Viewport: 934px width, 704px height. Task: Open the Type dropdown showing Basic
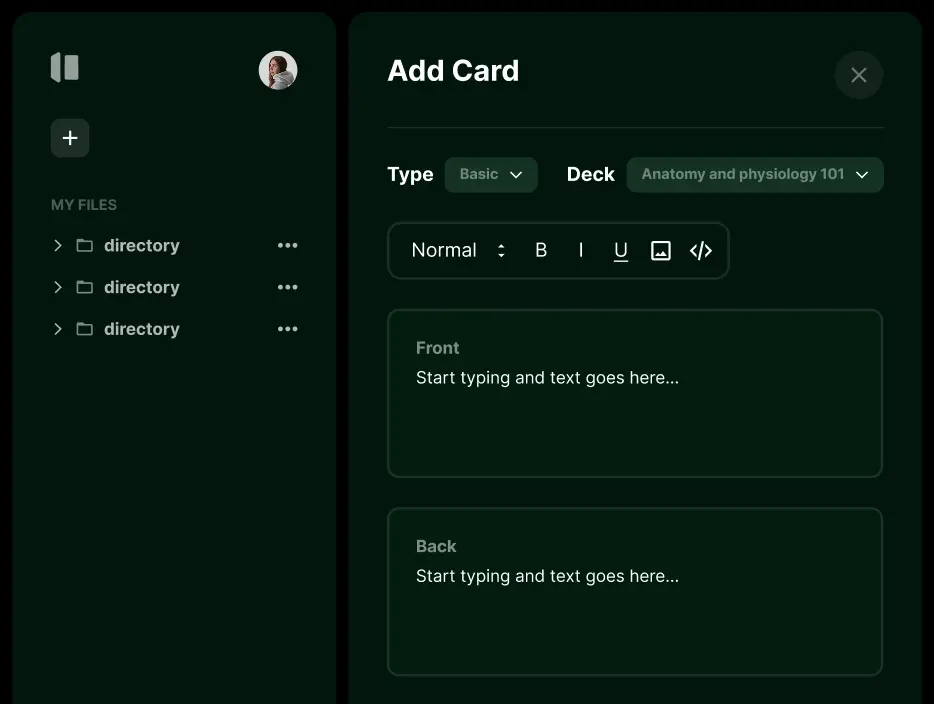[491, 175]
